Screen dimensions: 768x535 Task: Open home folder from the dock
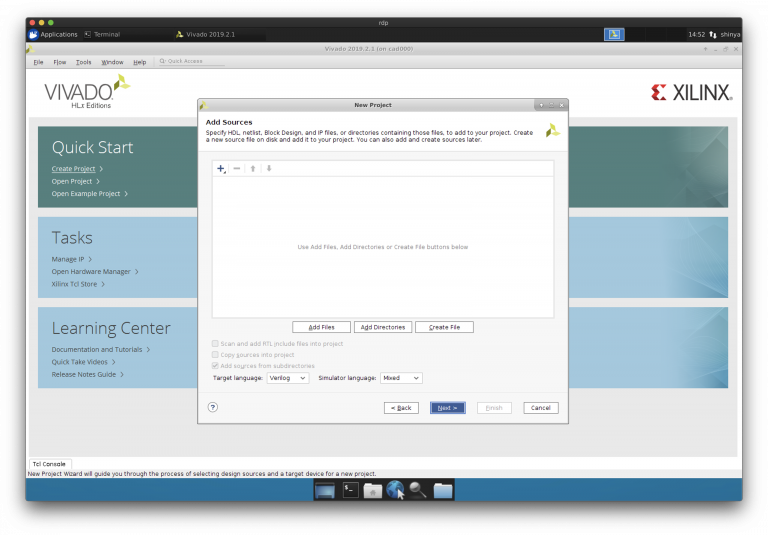[373, 490]
